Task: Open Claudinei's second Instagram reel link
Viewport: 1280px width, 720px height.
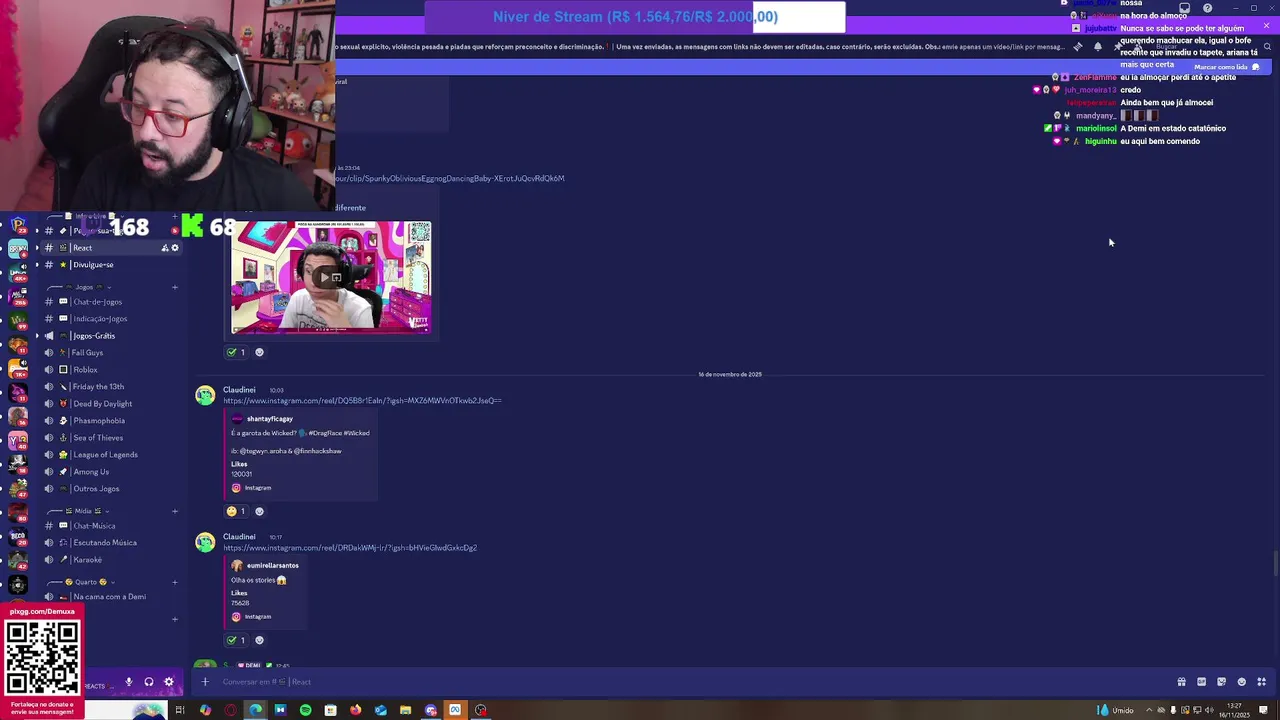Action: 350,548
